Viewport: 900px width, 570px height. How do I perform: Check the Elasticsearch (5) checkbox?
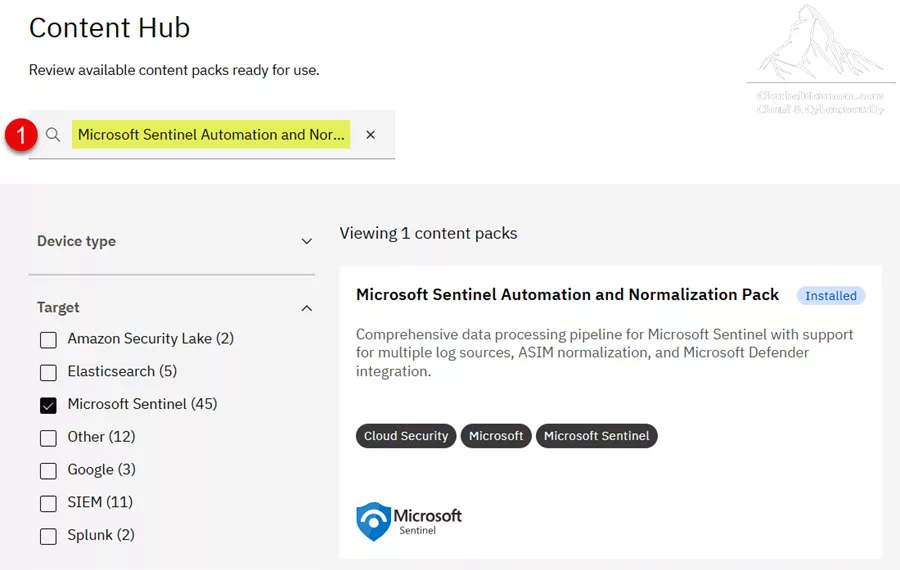click(48, 373)
